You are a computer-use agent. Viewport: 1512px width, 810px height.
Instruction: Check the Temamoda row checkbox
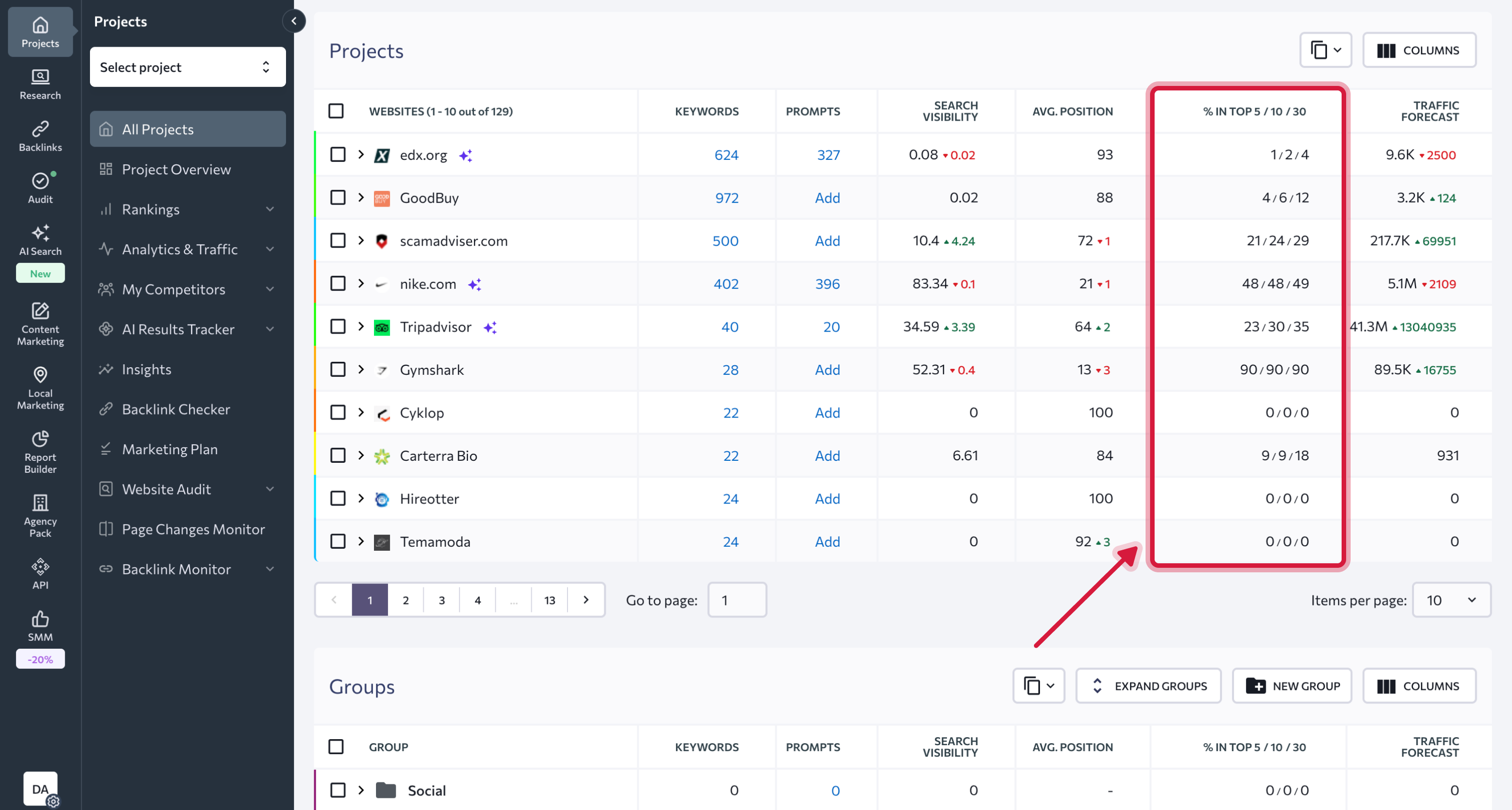(x=337, y=541)
